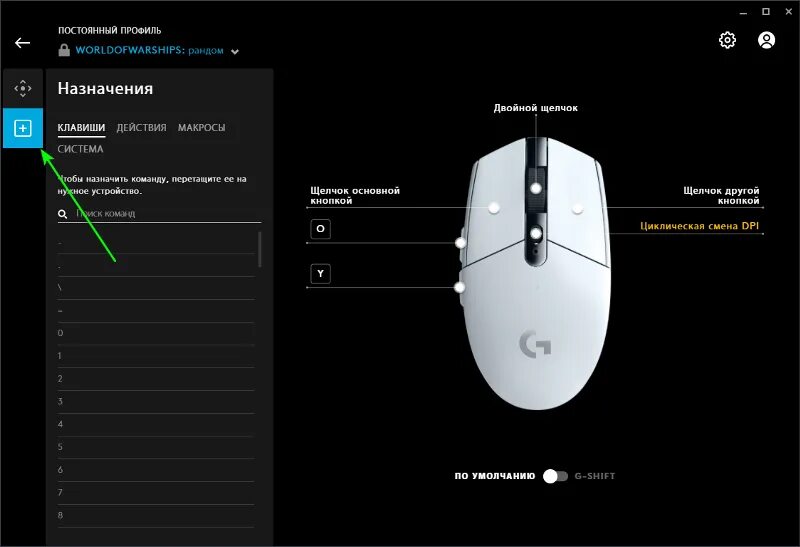Switch to the ДЕЙСТВИЯ tab
The image size is (800, 547).
(x=141, y=128)
